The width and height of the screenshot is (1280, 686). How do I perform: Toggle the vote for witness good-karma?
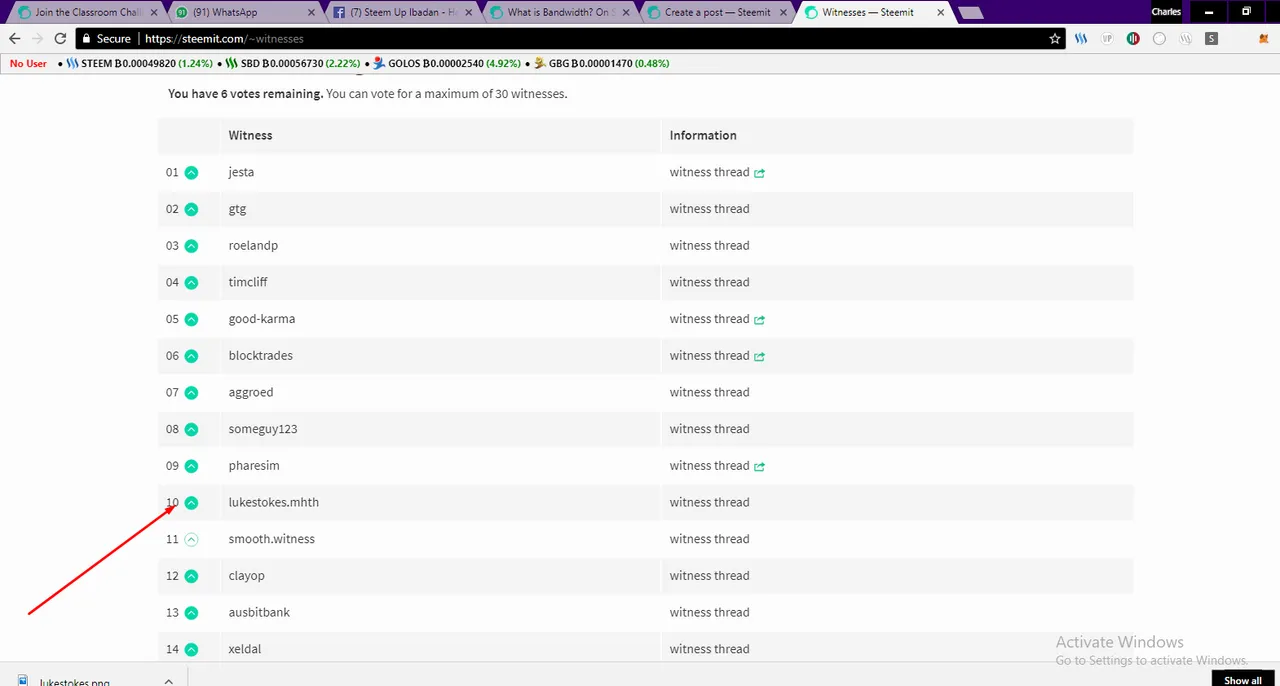click(x=191, y=319)
